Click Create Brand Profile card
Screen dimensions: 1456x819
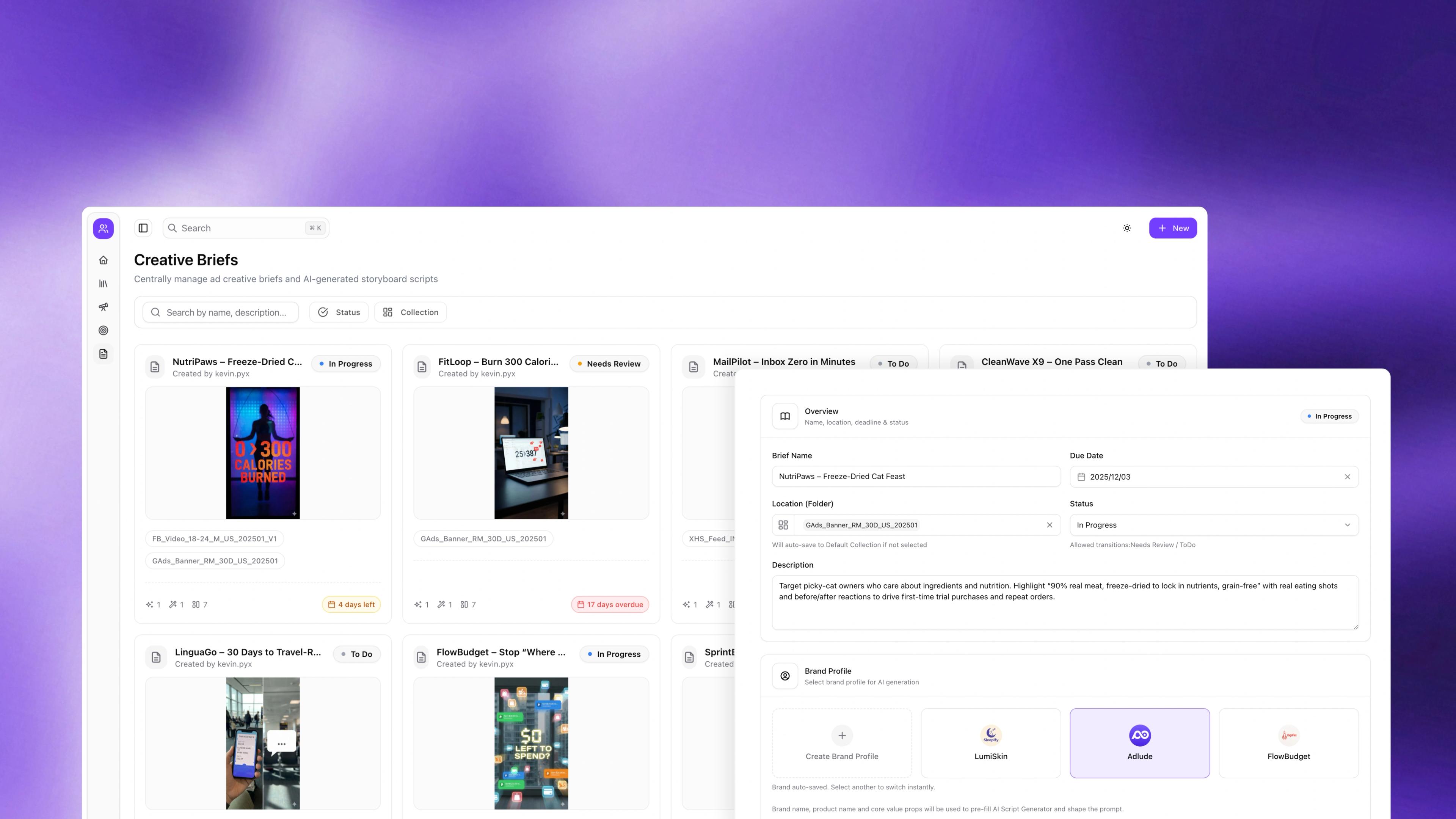(842, 743)
